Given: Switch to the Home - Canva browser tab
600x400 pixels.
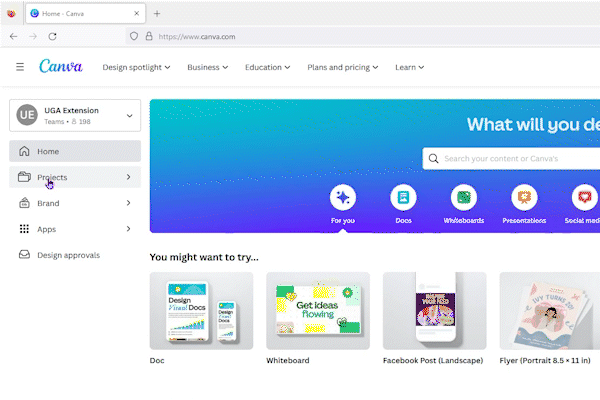Looking at the screenshot, I should coord(86,14).
